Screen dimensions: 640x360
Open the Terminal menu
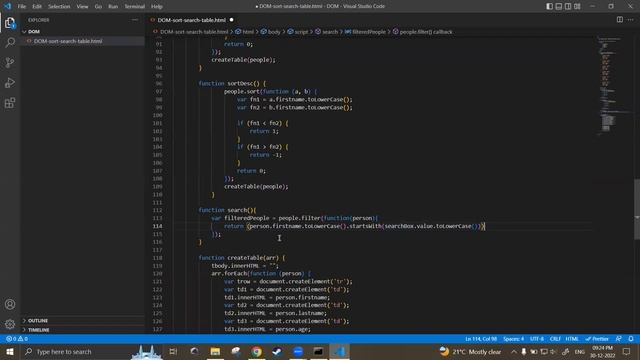[135, 7]
